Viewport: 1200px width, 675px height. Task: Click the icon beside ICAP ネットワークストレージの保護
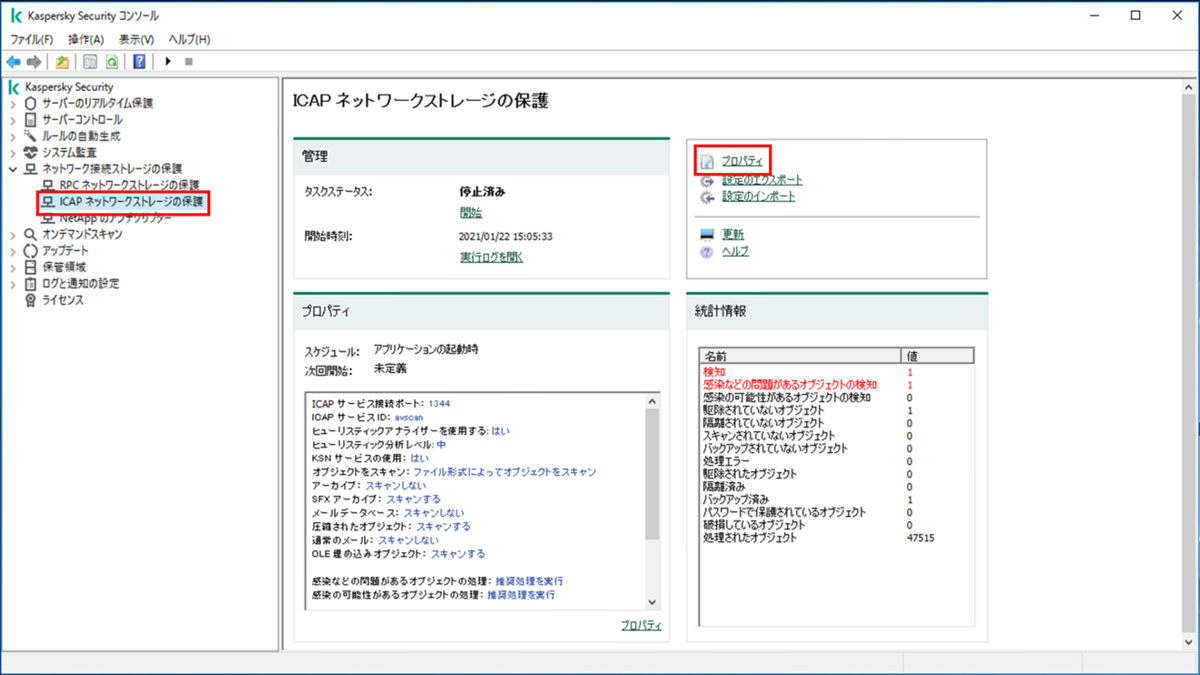tap(48, 201)
